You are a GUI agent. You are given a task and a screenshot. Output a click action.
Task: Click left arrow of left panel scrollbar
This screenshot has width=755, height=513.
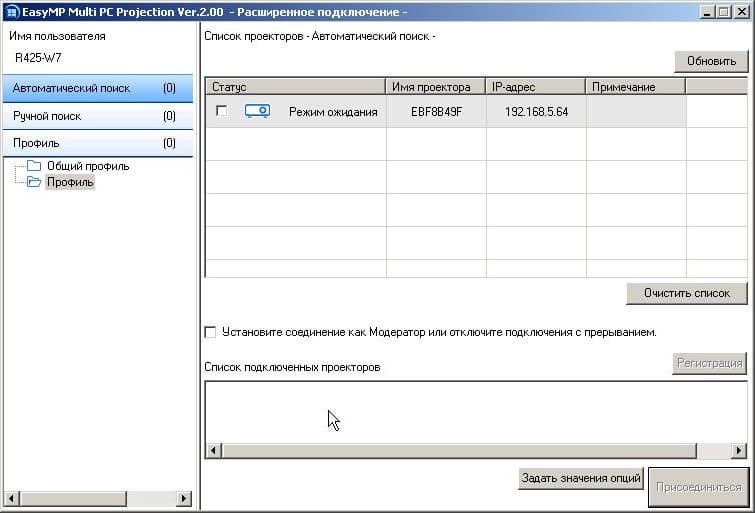tap(12, 498)
